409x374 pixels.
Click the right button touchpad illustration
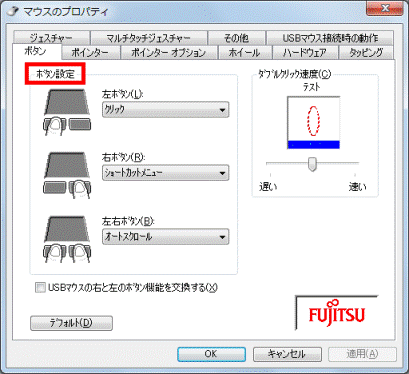point(67,175)
